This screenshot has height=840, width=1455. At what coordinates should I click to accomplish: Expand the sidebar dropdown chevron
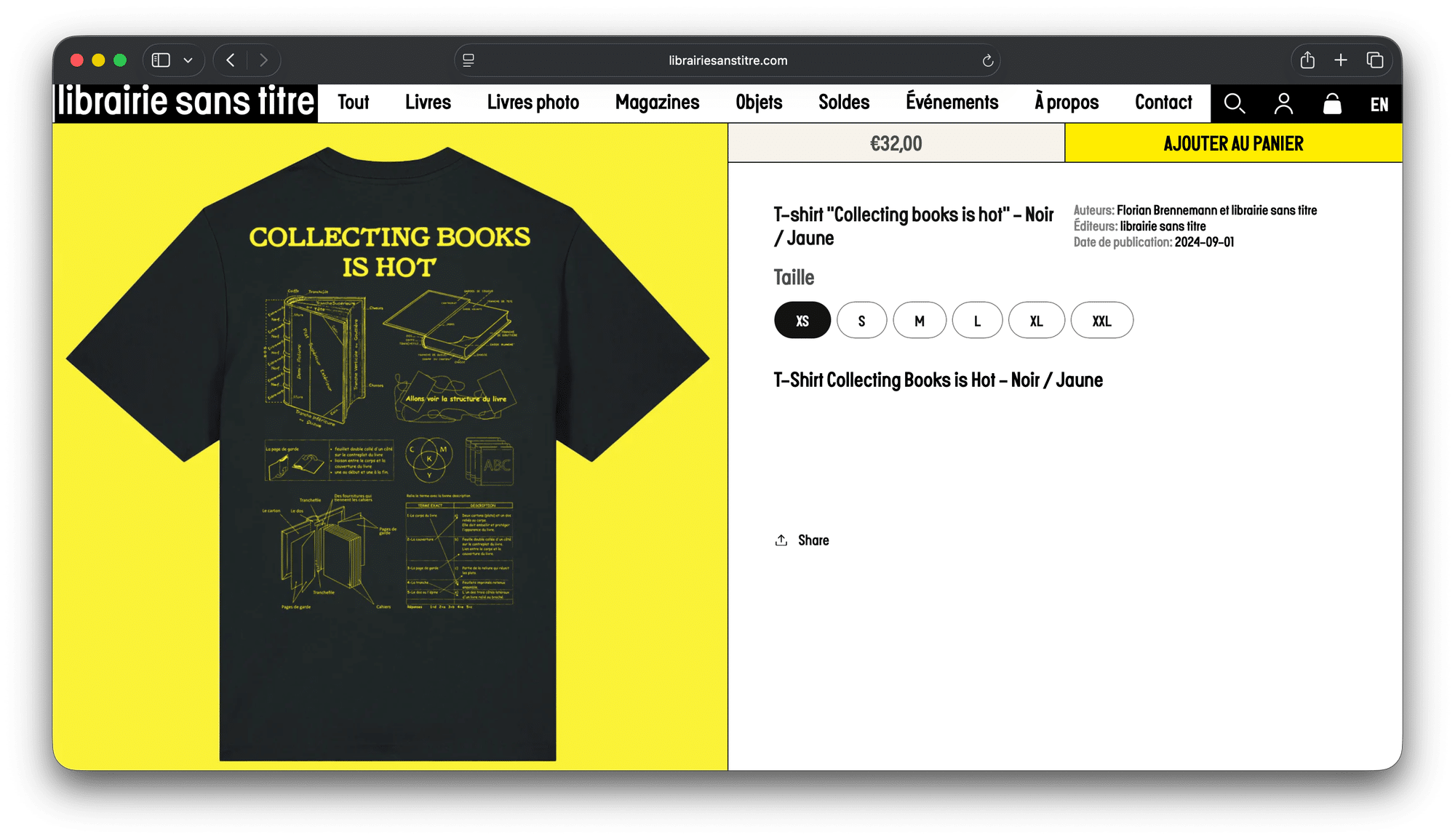click(x=188, y=60)
